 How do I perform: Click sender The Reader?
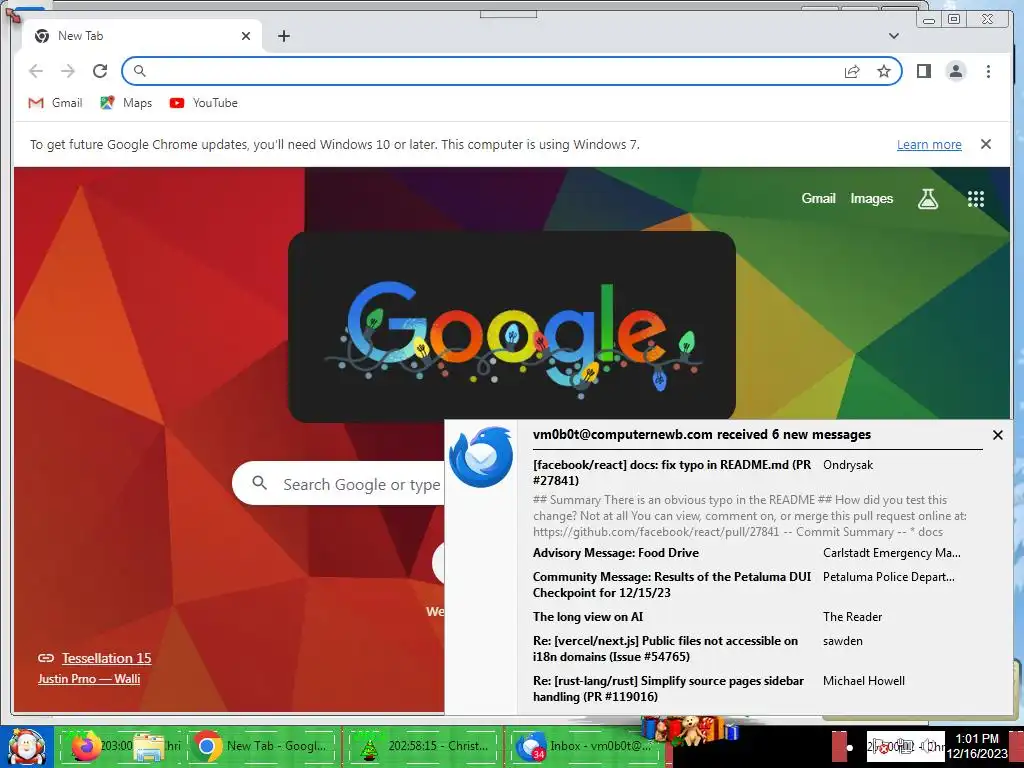click(852, 616)
